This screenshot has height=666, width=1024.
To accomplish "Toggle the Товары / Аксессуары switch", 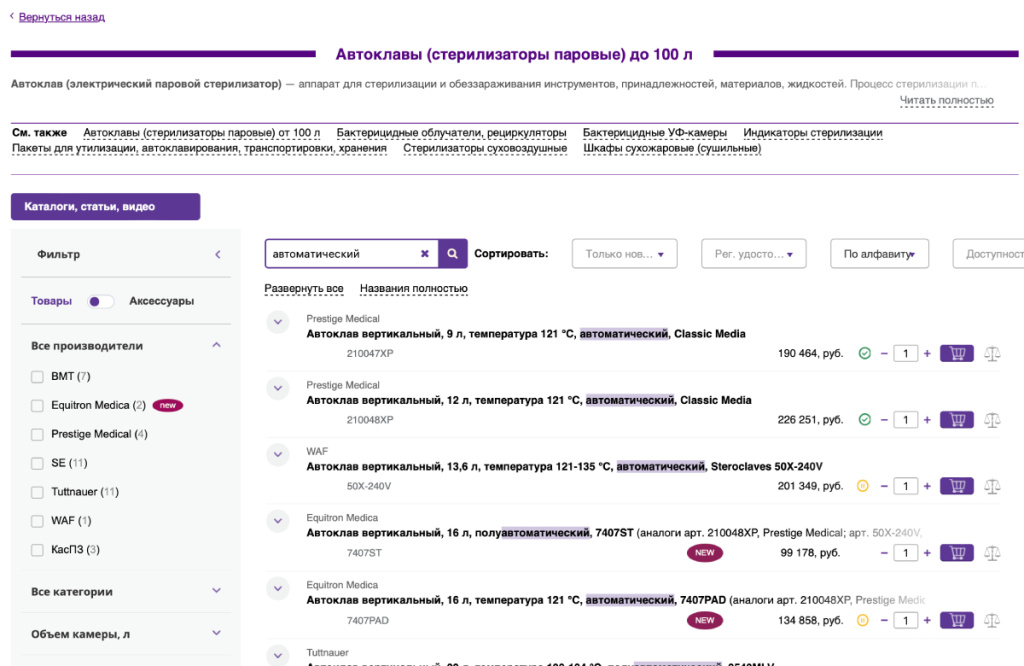I will [x=101, y=301].
